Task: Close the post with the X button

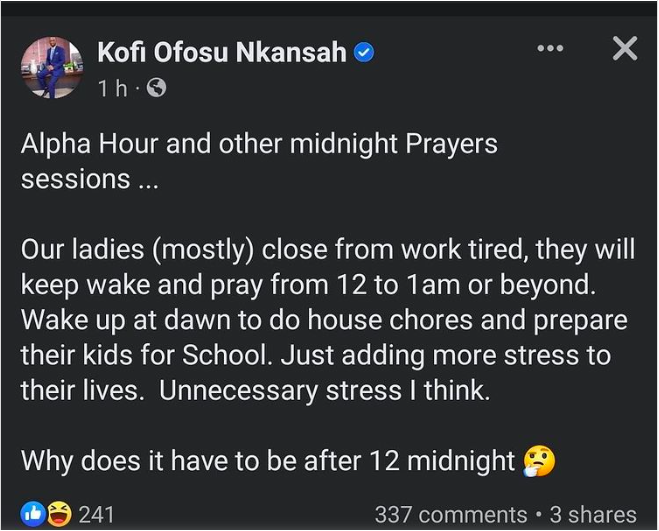Action: pos(625,48)
